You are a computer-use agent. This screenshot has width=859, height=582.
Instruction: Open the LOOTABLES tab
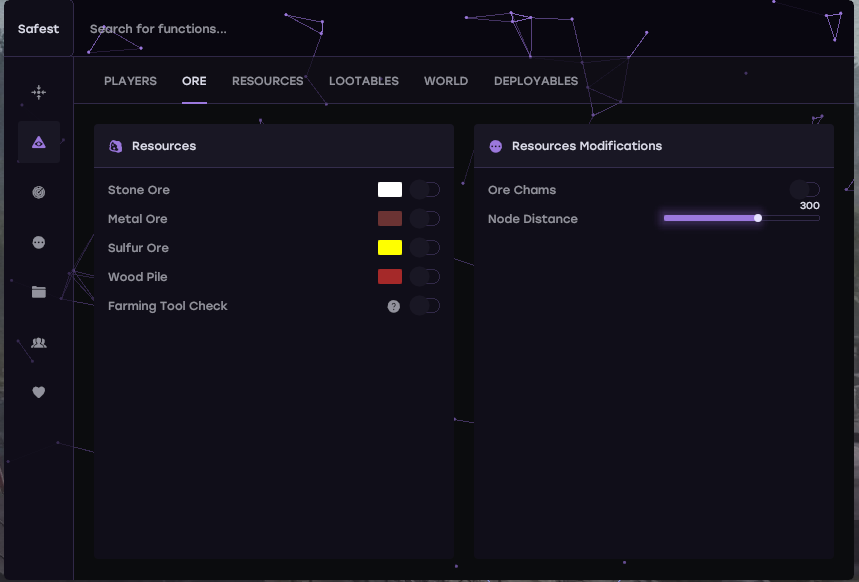(364, 81)
